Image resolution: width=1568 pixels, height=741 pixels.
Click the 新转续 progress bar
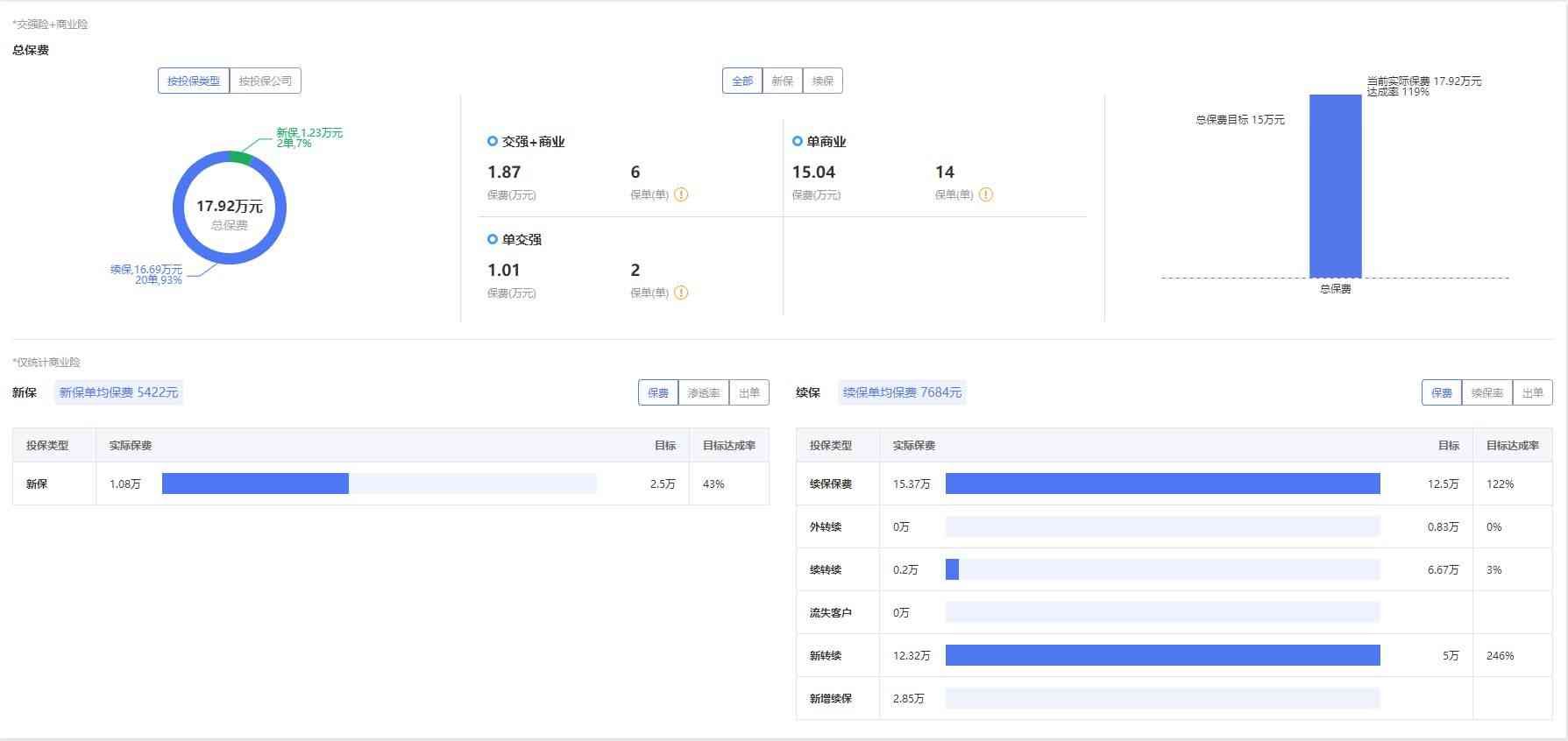[x=1162, y=655]
